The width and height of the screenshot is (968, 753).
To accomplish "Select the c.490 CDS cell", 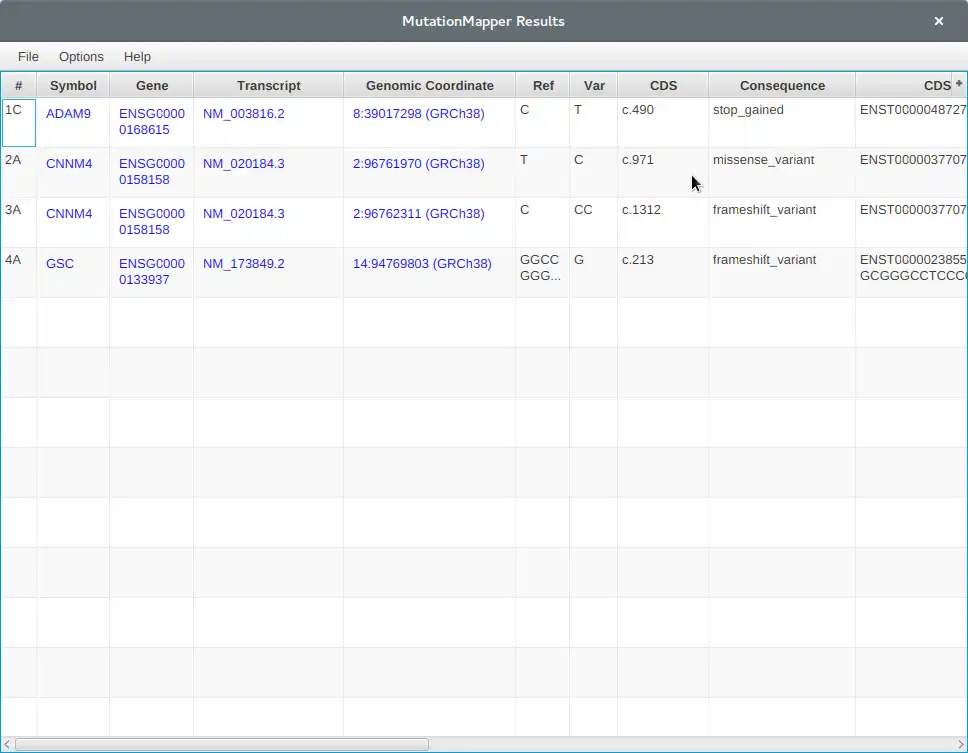I will (663, 123).
